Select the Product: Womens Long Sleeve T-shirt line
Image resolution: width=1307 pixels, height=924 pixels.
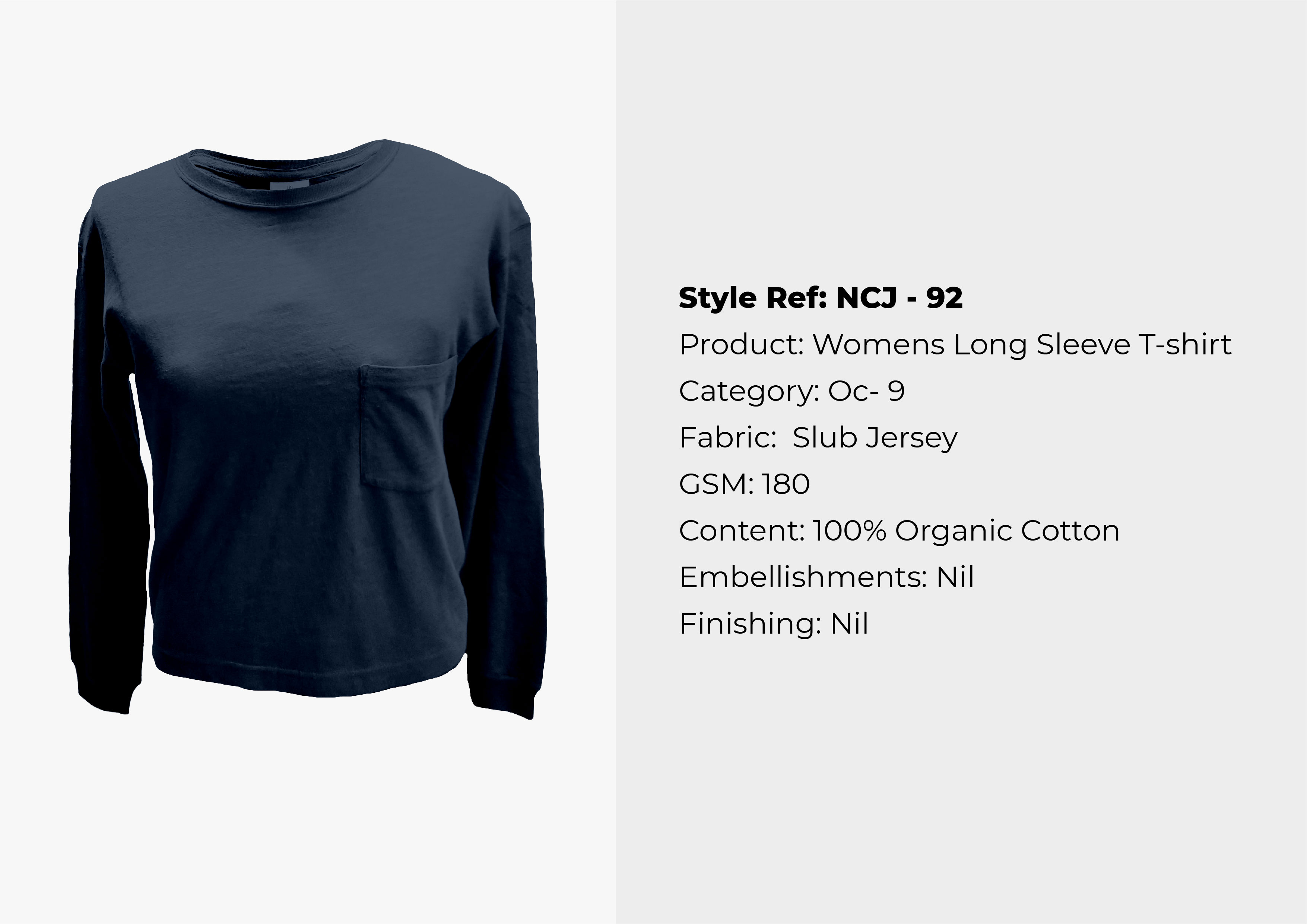coord(955,345)
